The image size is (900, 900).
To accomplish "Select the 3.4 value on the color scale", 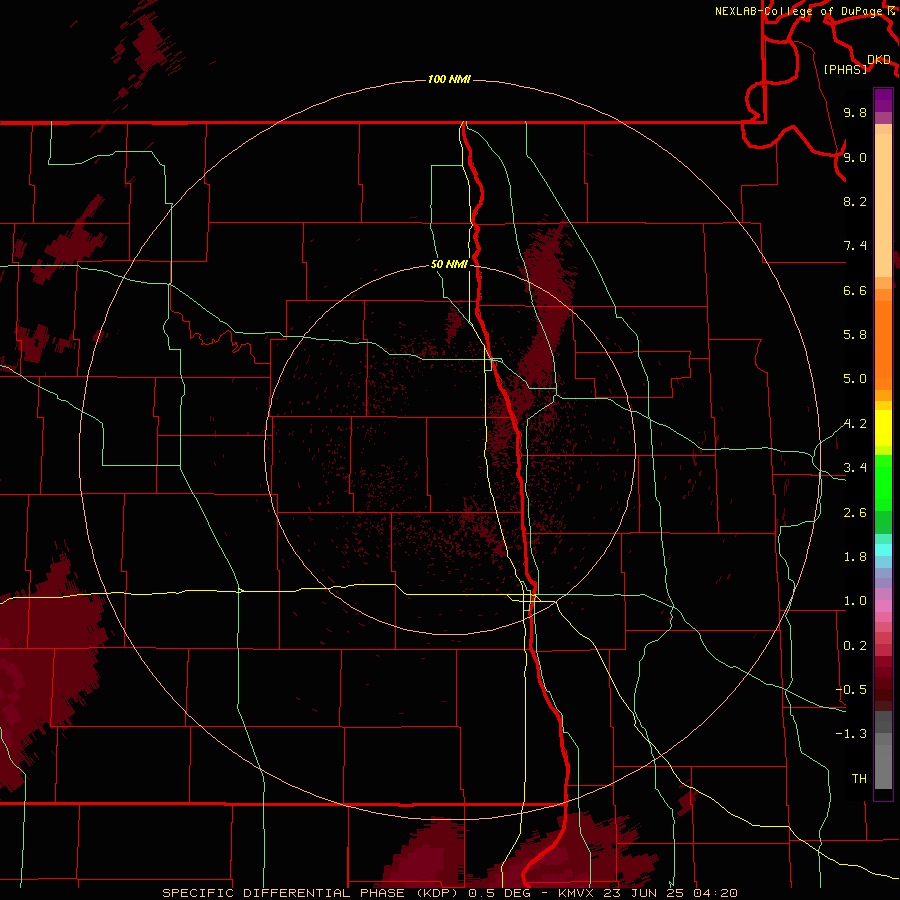I will (x=855, y=467).
